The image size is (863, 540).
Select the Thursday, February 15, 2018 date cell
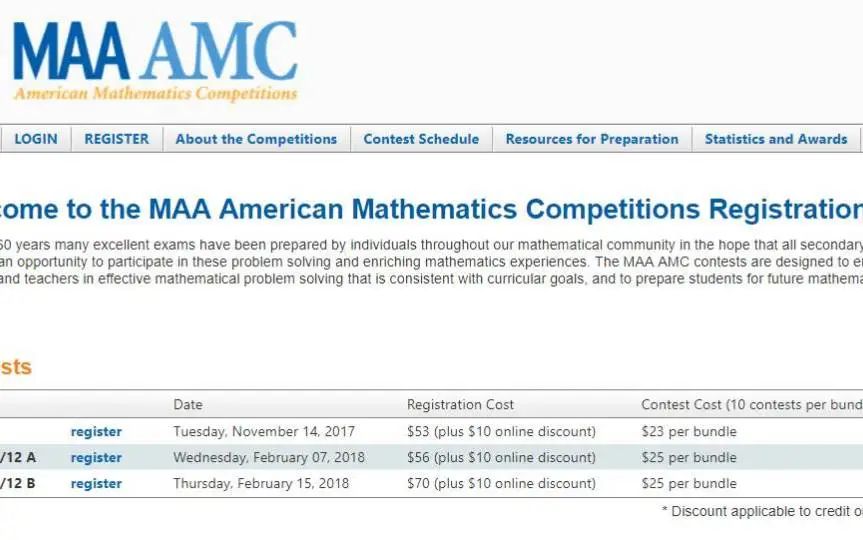261,483
